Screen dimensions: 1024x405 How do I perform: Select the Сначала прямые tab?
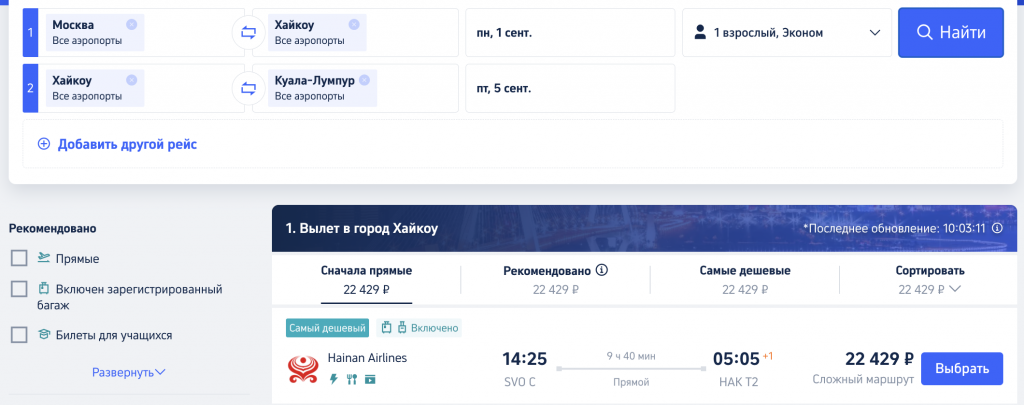(366, 280)
